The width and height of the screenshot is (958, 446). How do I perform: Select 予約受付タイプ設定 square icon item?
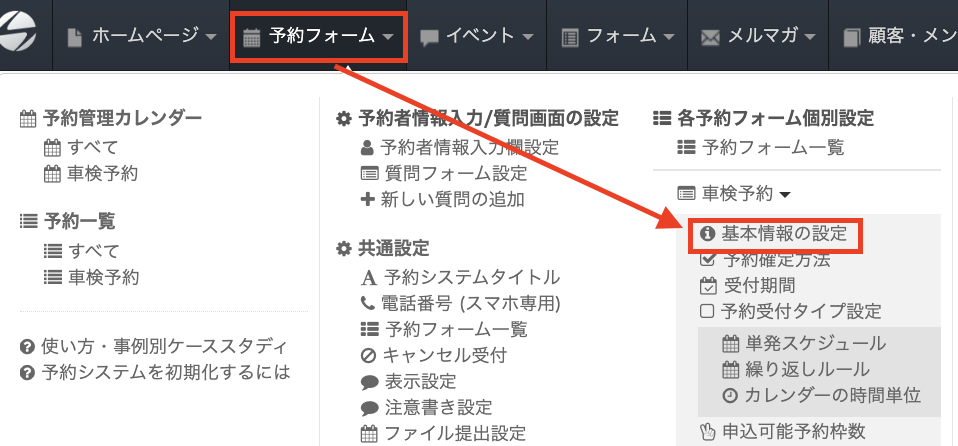(708, 311)
